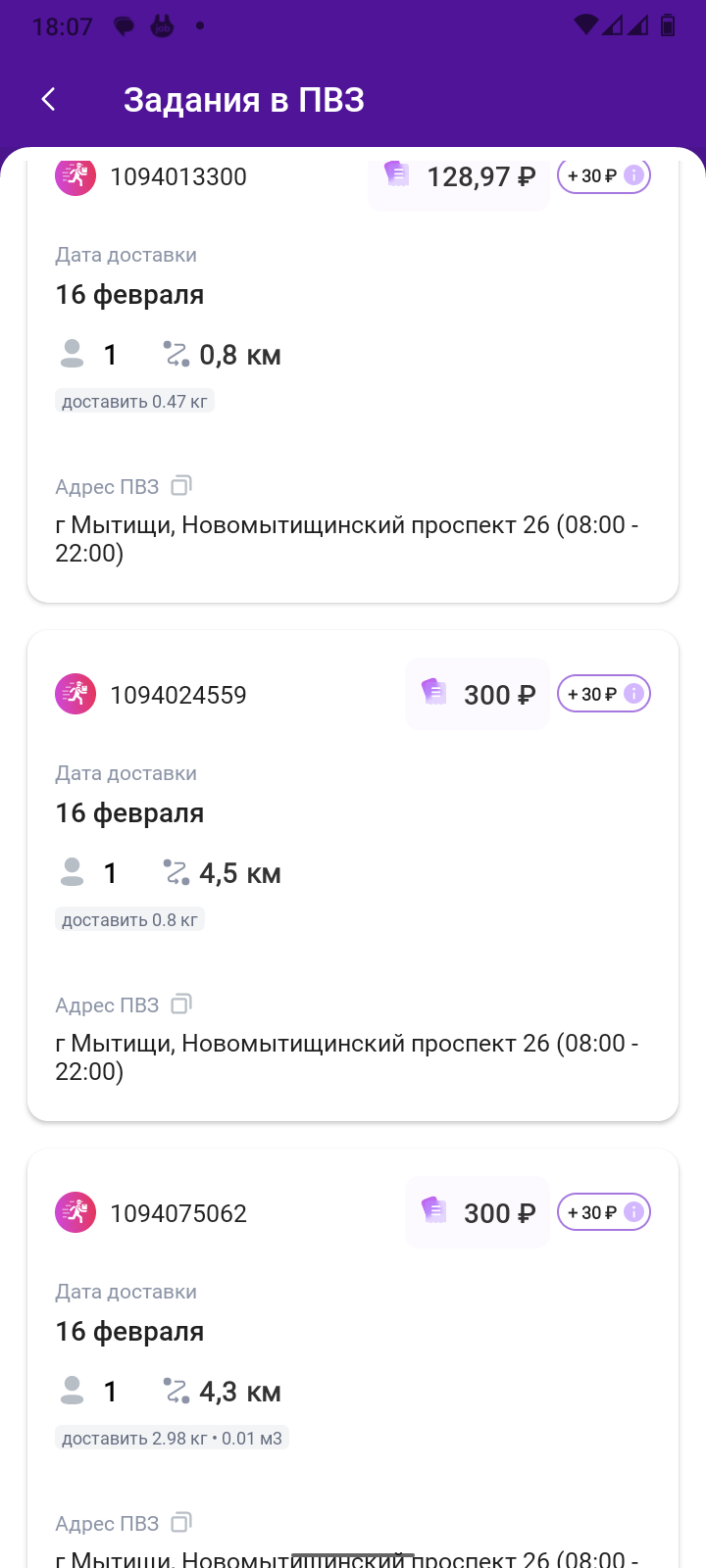Tap courier icon of task 1094024559
The width and height of the screenshot is (706, 1568).
click(x=76, y=695)
